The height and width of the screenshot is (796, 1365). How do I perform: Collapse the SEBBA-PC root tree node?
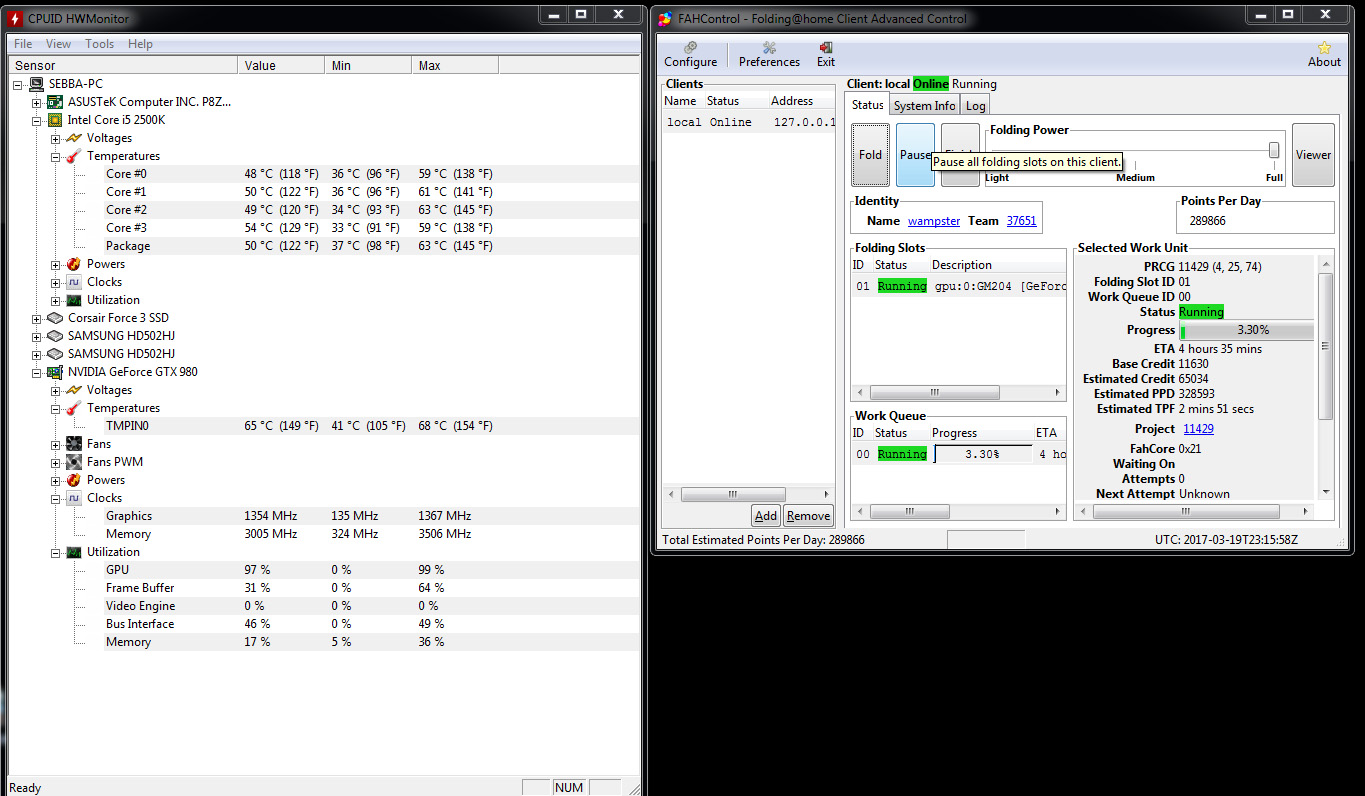[18, 84]
